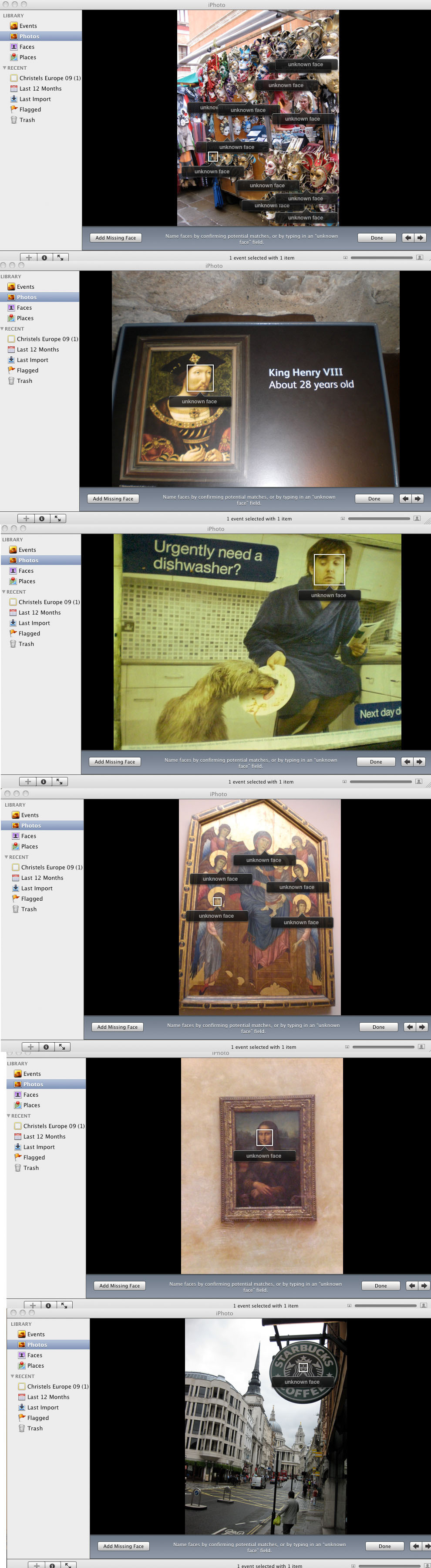
Task: Click Done in masks photo window
Action: 377,238
